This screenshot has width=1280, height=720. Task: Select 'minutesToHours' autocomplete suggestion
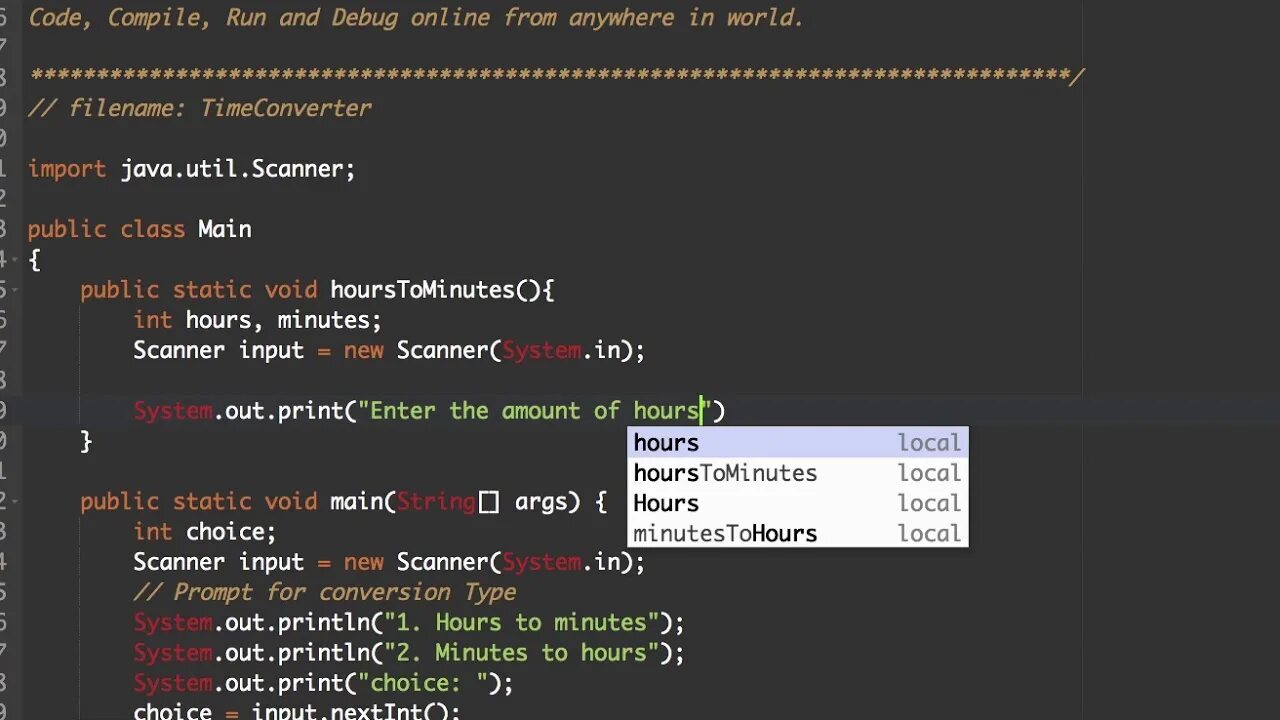pyautogui.click(x=797, y=533)
